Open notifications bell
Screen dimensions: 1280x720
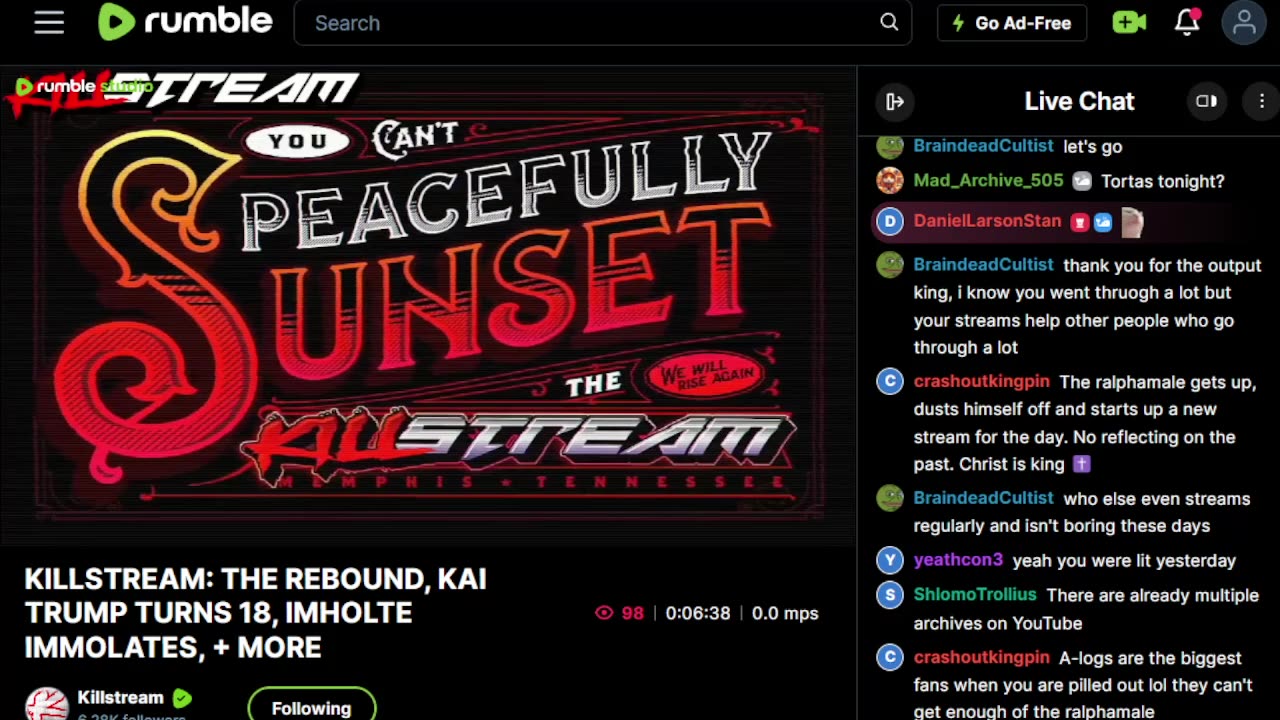pos(1187,22)
